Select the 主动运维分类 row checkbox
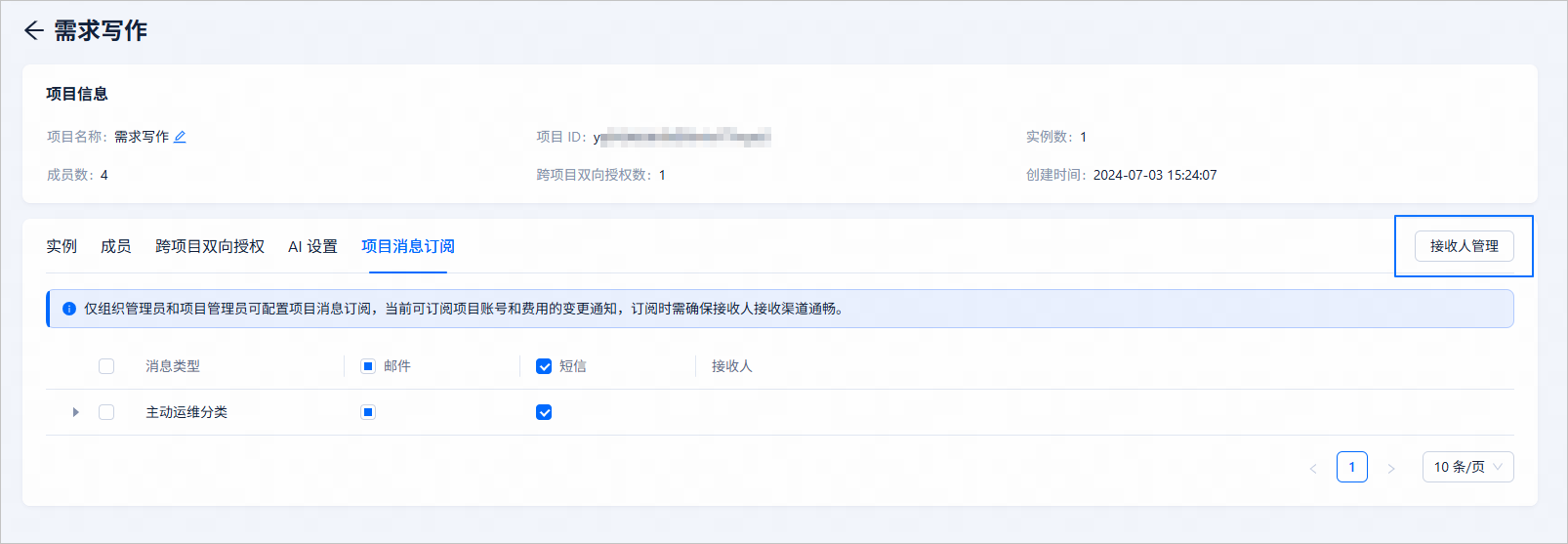 click(x=106, y=412)
